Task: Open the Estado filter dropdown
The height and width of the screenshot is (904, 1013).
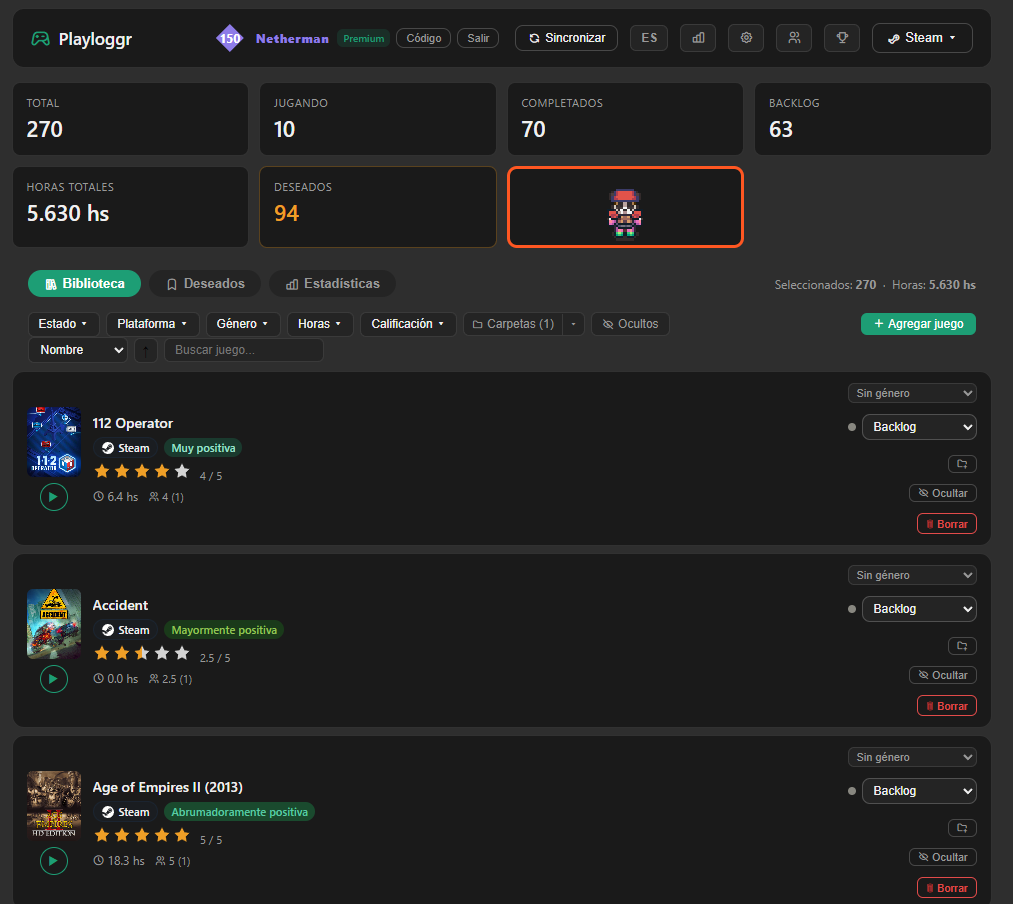Action: (x=63, y=324)
